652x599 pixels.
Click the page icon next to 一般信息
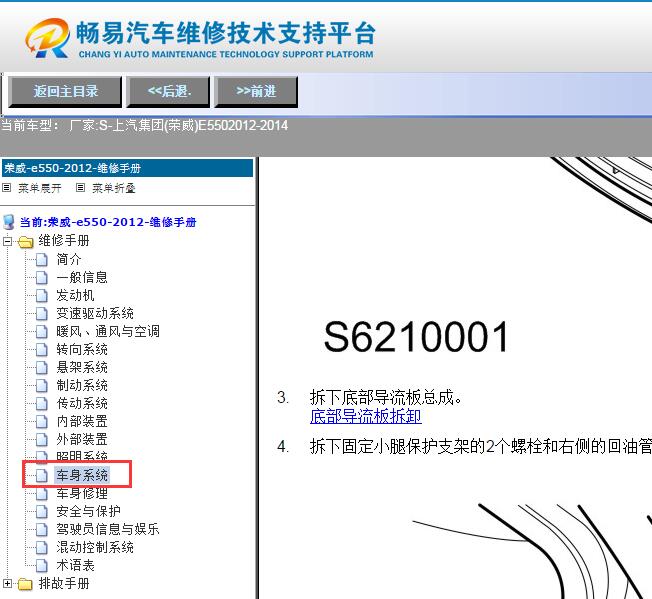click(x=42, y=277)
